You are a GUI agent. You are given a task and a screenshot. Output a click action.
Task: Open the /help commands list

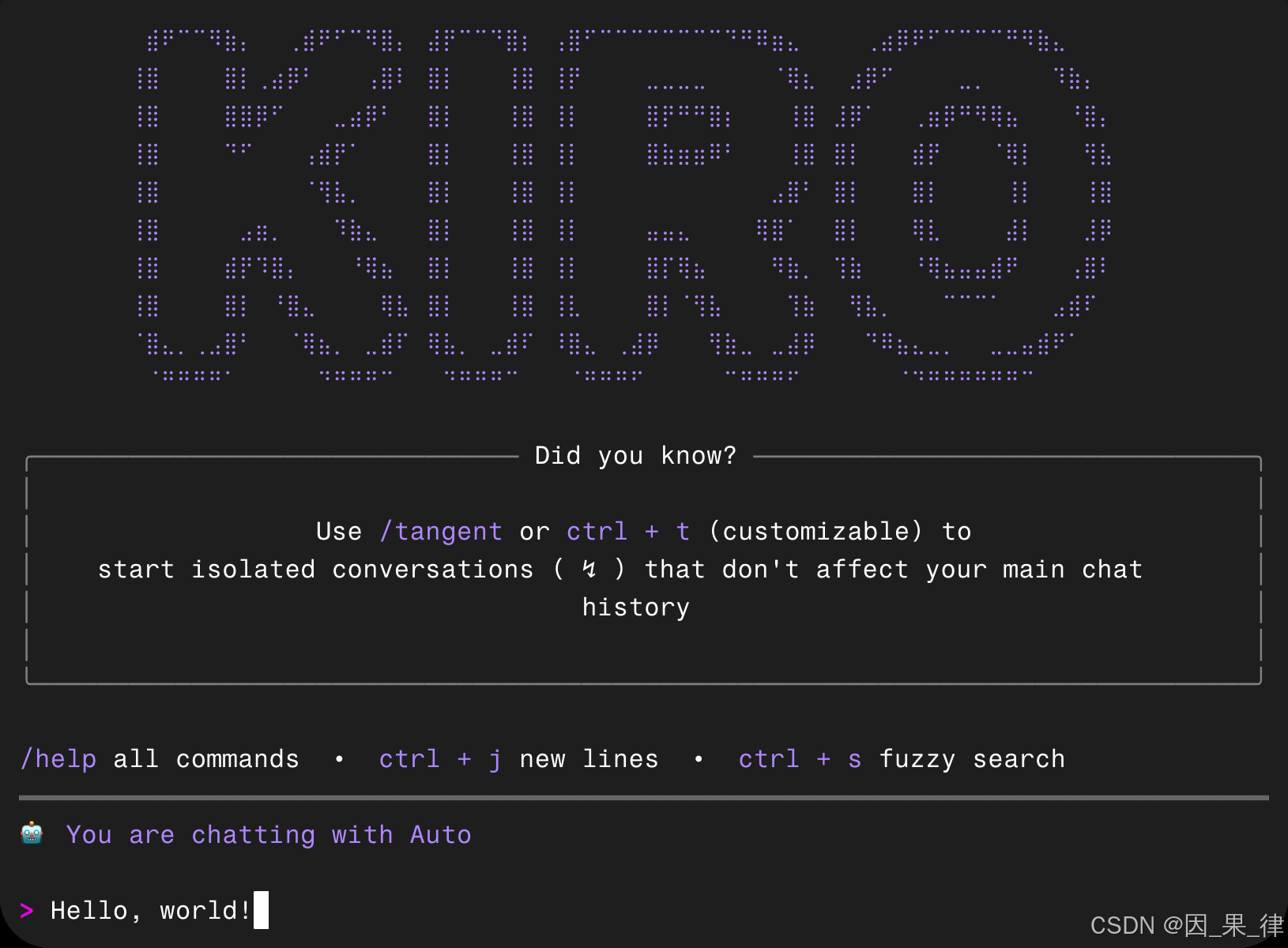(x=58, y=758)
